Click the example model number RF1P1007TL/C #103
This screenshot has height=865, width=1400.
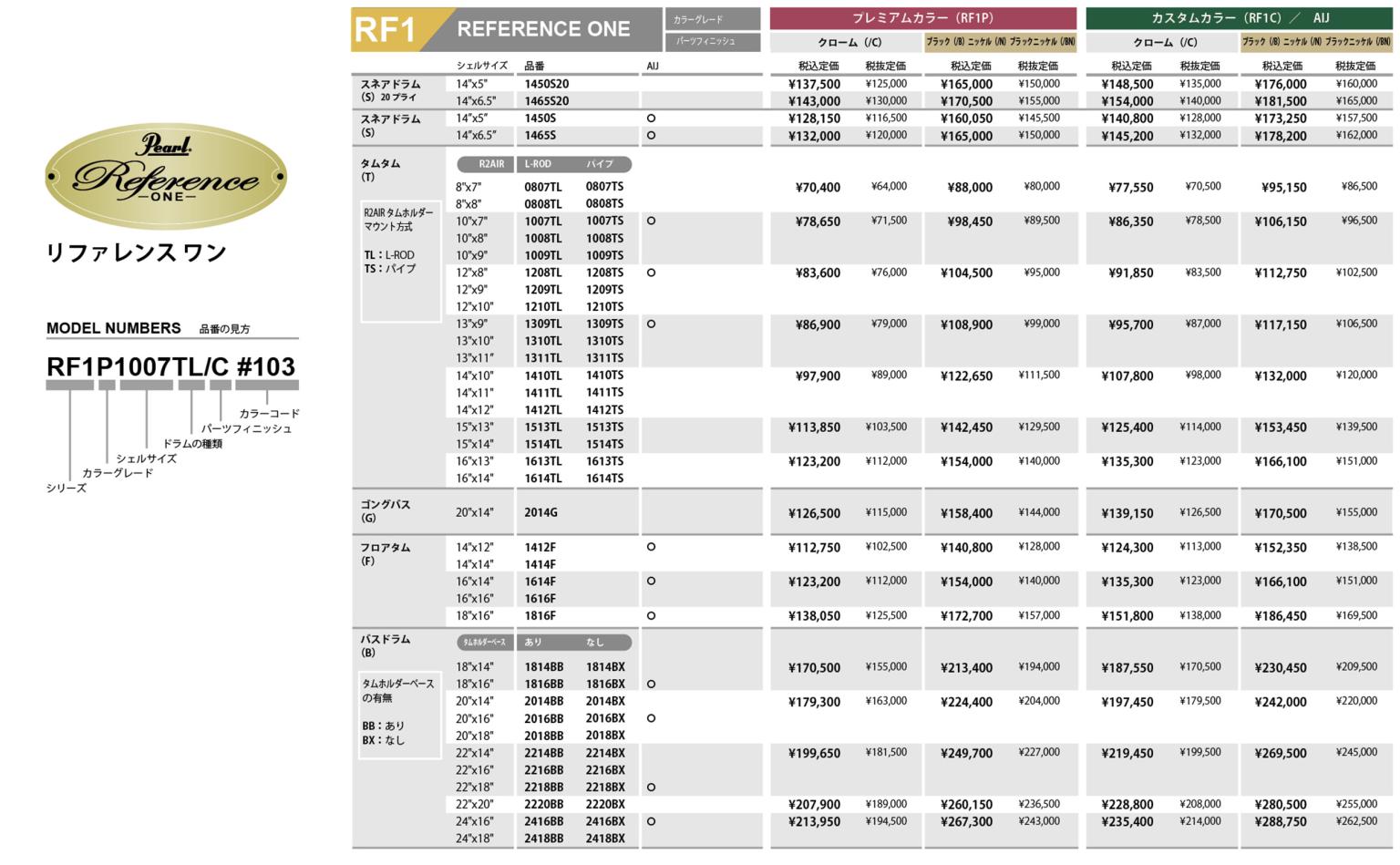coord(170,366)
